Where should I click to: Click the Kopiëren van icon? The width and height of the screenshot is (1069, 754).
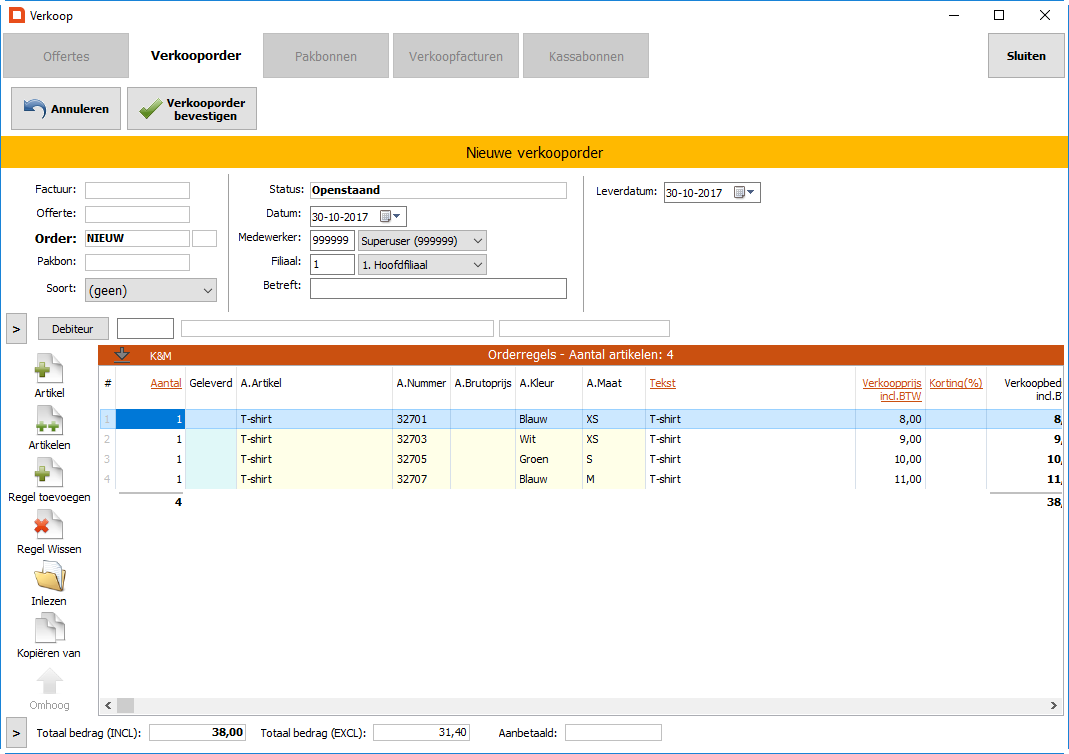pos(49,629)
